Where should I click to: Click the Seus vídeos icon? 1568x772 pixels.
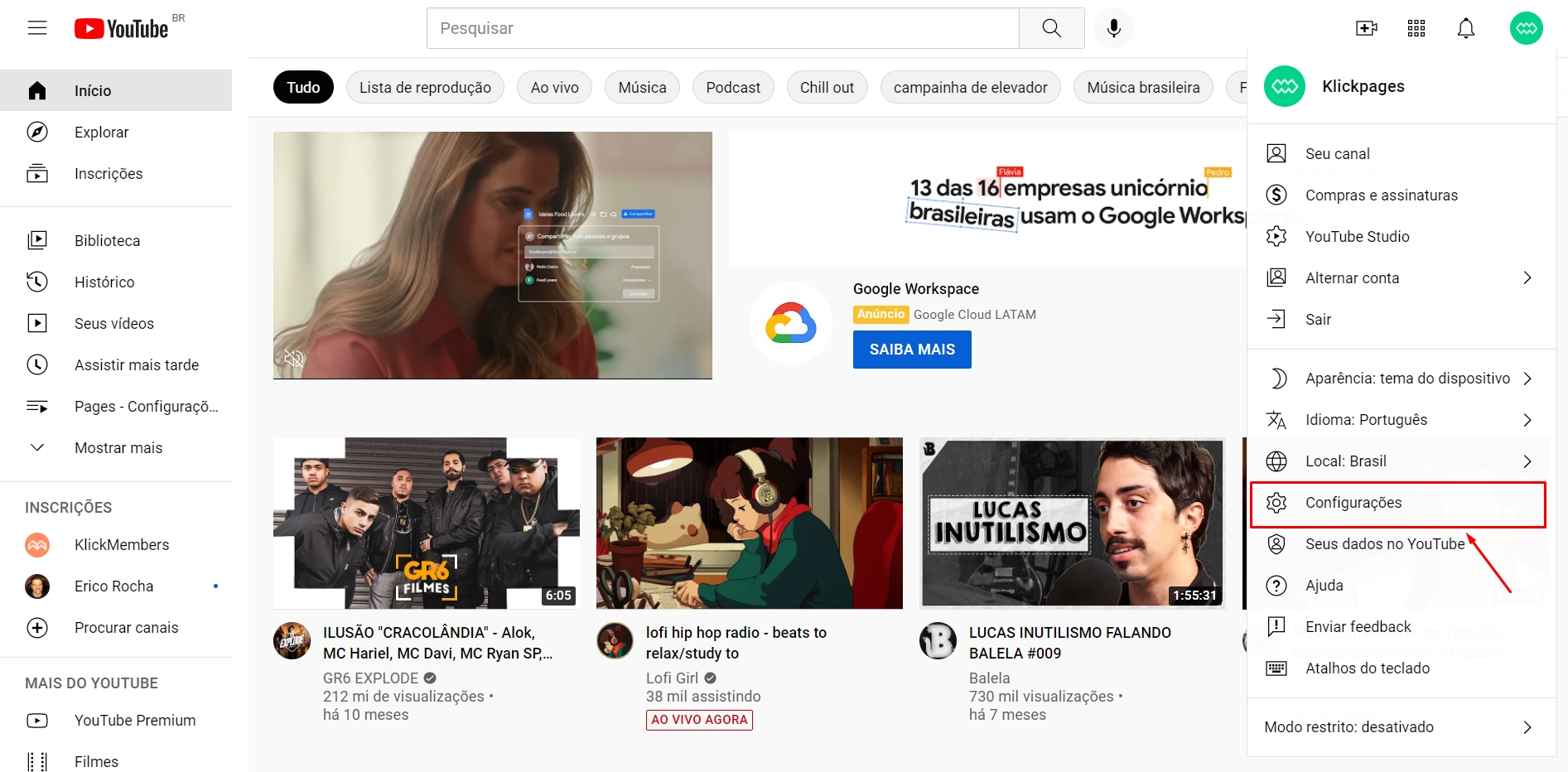point(37,323)
